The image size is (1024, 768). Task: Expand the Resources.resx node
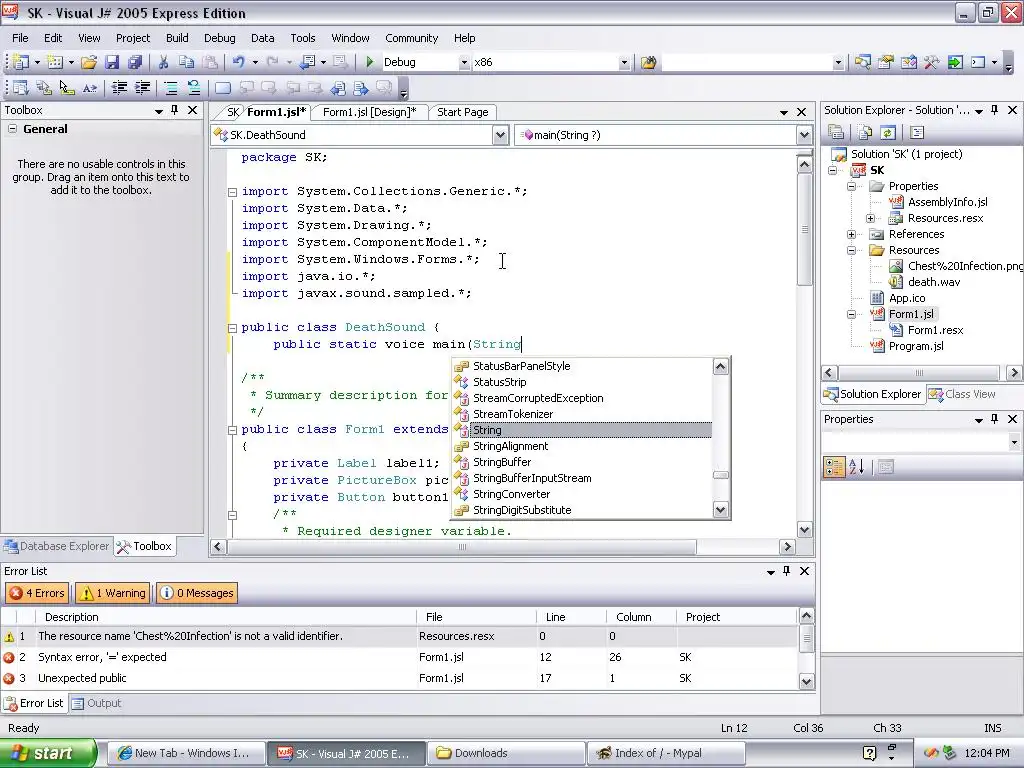pos(871,218)
